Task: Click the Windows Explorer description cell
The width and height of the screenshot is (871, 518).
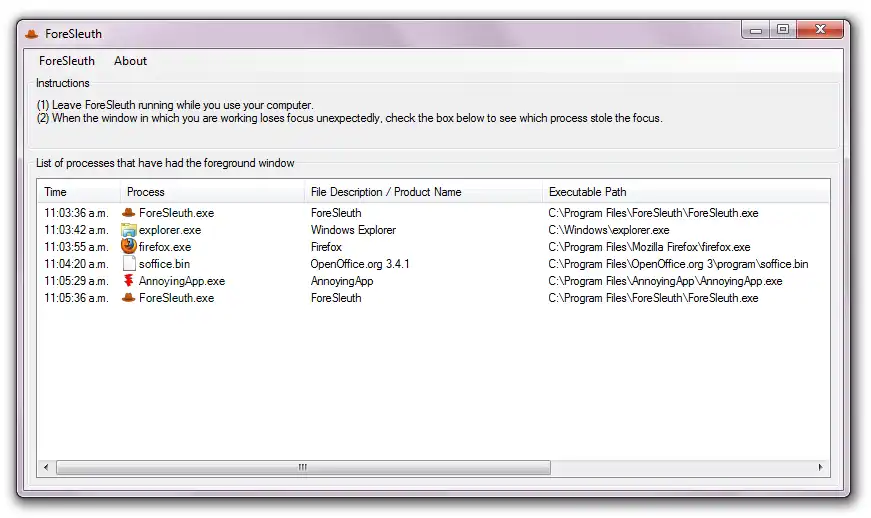Action: [x=353, y=230]
